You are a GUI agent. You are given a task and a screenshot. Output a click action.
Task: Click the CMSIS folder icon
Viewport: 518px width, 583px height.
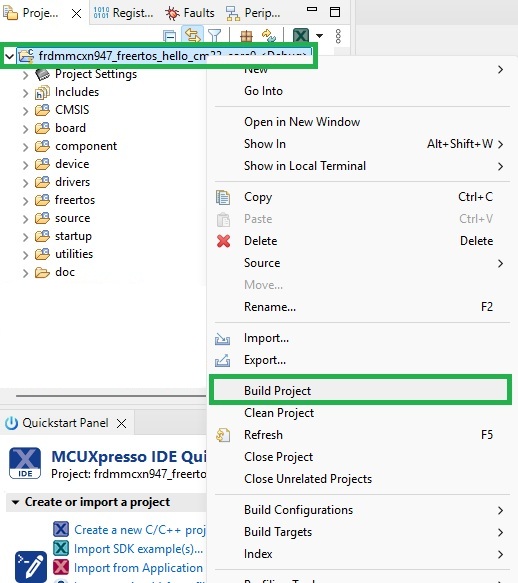(x=42, y=110)
